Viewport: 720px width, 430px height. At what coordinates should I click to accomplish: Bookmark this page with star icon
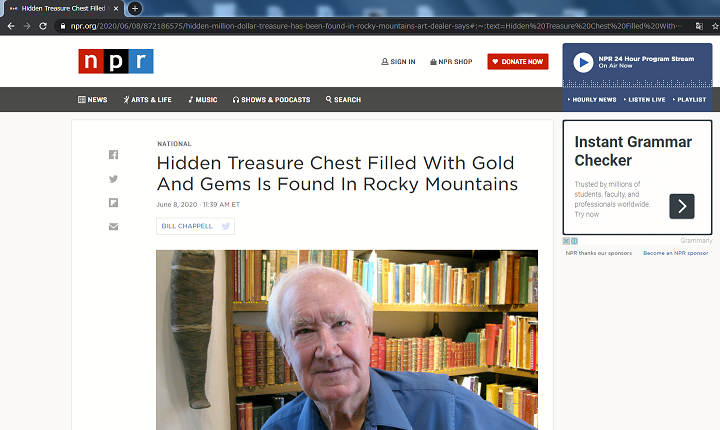(x=715, y=26)
